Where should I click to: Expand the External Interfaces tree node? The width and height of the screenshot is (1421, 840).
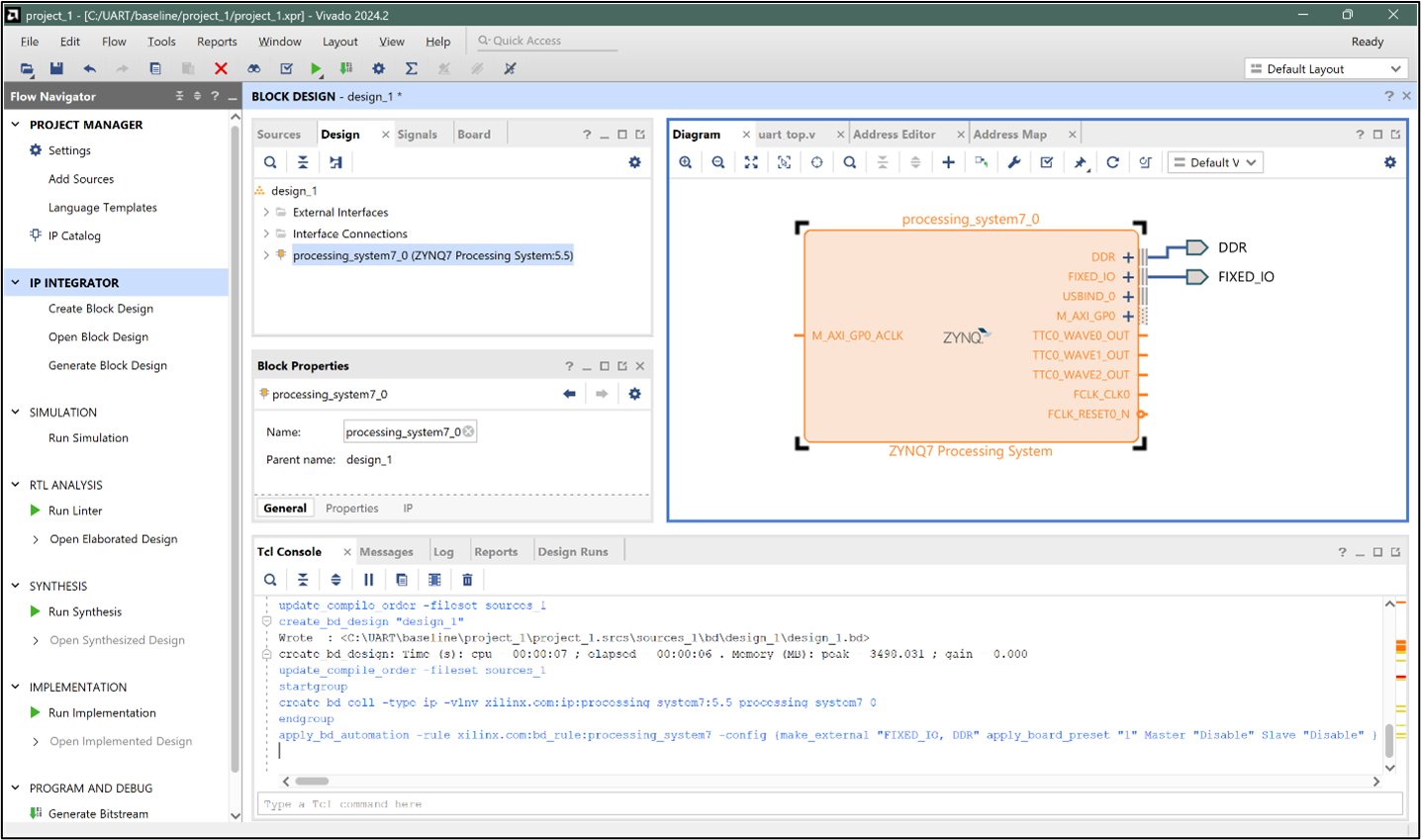click(266, 212)
